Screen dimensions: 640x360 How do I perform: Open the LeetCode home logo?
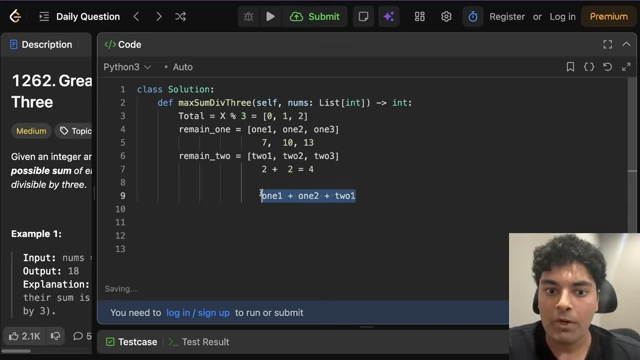pyautogui.click(x=15, y=16)
